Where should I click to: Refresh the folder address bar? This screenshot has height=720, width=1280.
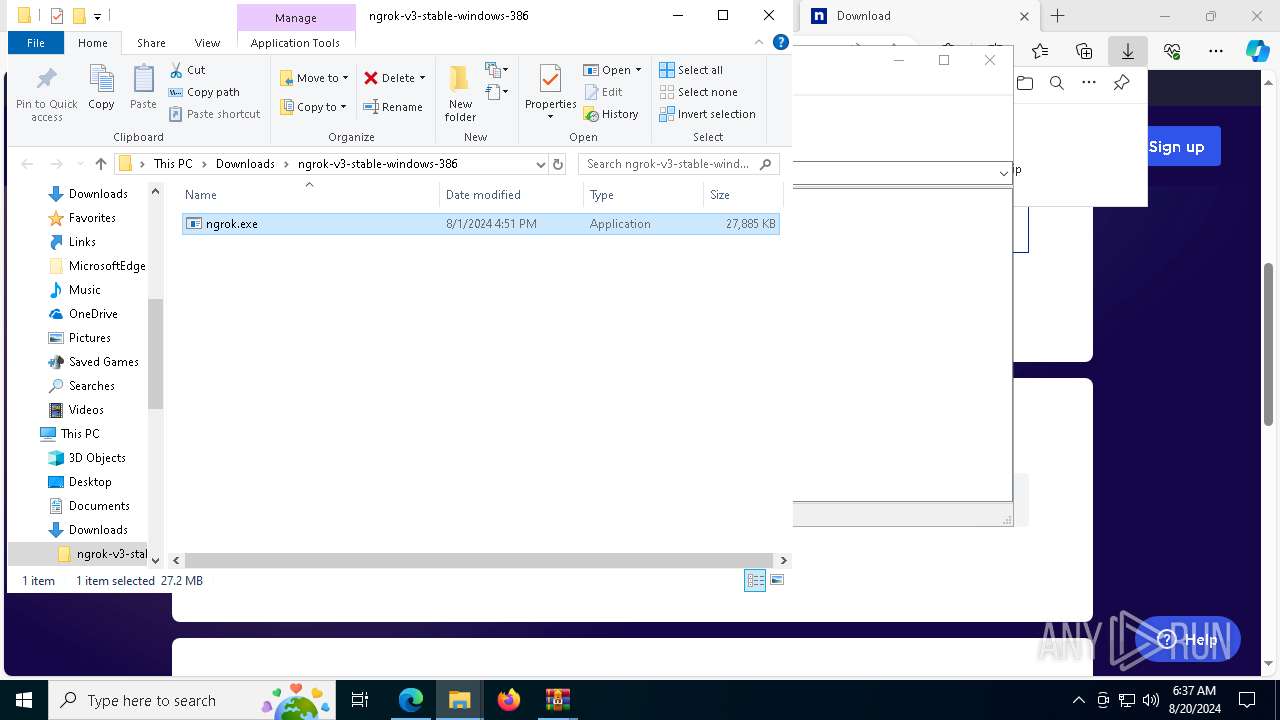[x=558, y=164]
